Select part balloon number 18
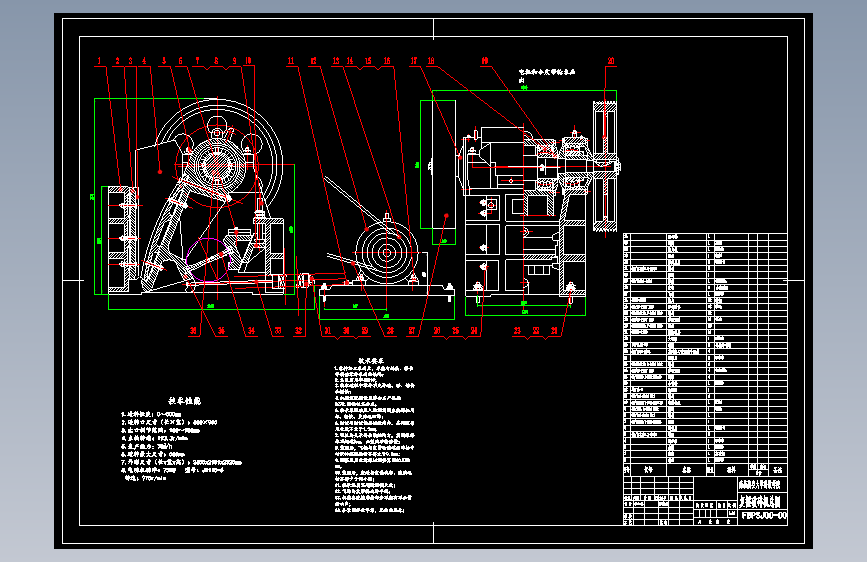Screen dimensions: 867x562 [431, 61]
